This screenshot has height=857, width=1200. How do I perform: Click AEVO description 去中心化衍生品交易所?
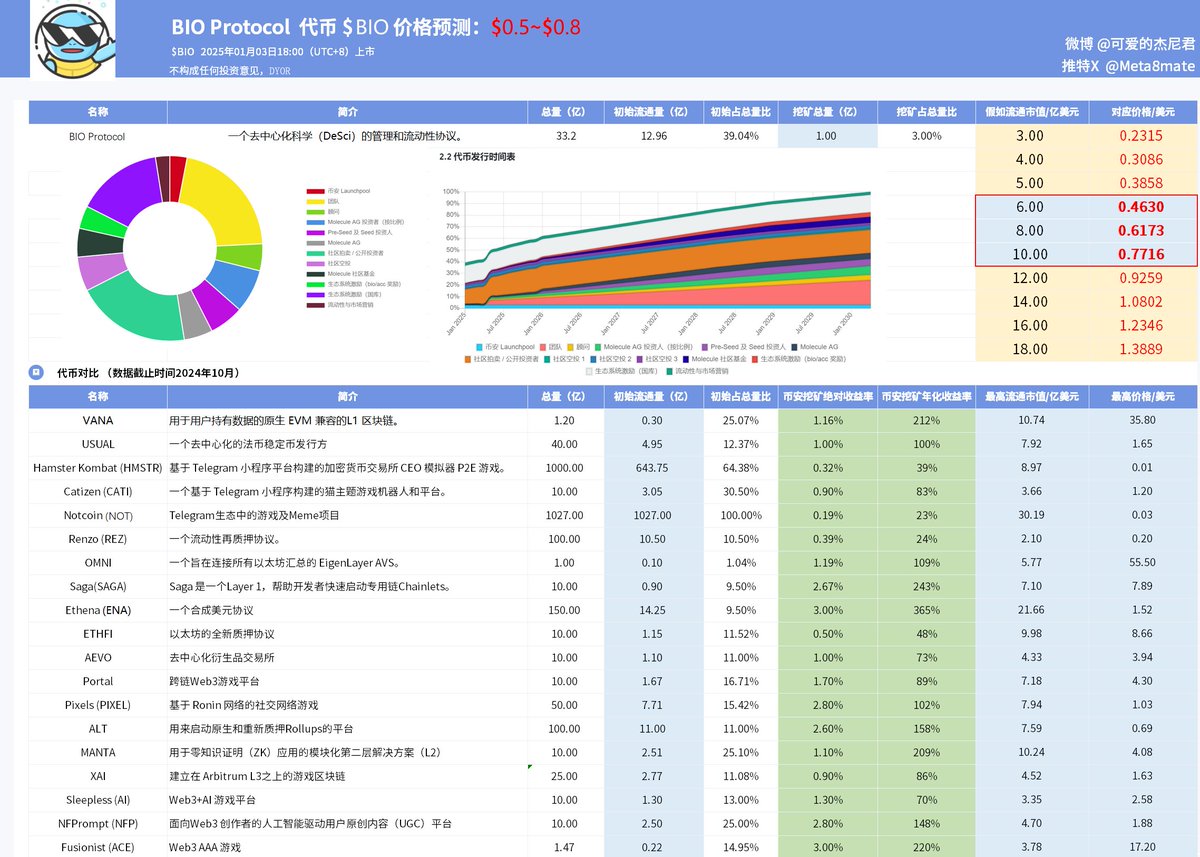tap(222, 658)
